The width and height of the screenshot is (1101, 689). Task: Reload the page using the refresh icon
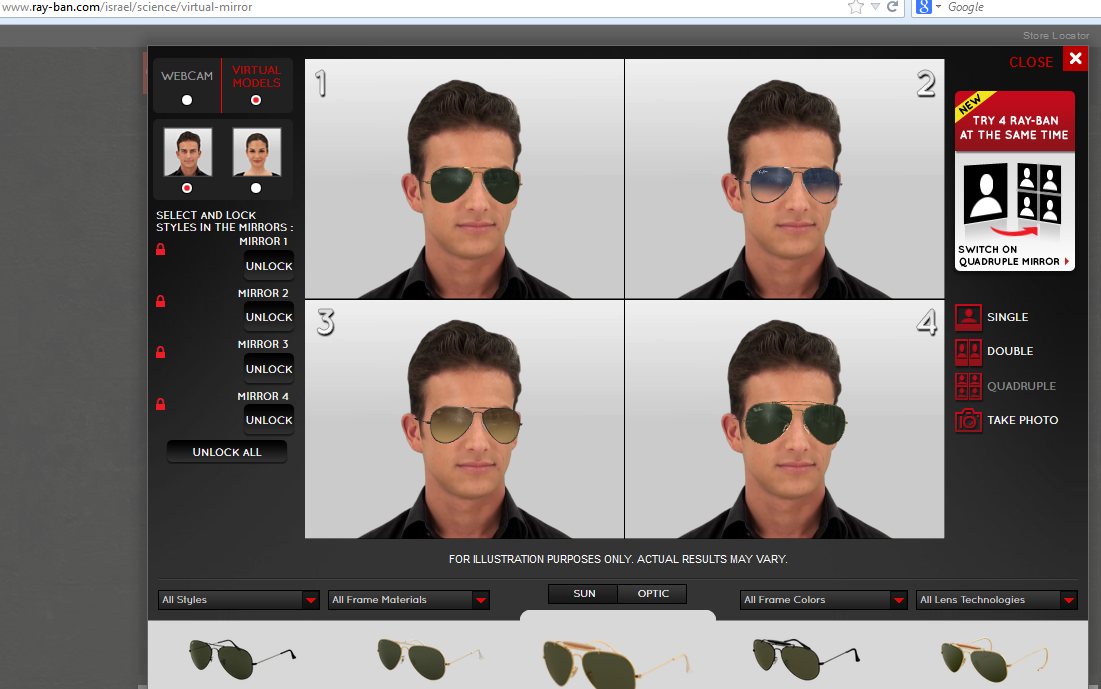point(892,7)
